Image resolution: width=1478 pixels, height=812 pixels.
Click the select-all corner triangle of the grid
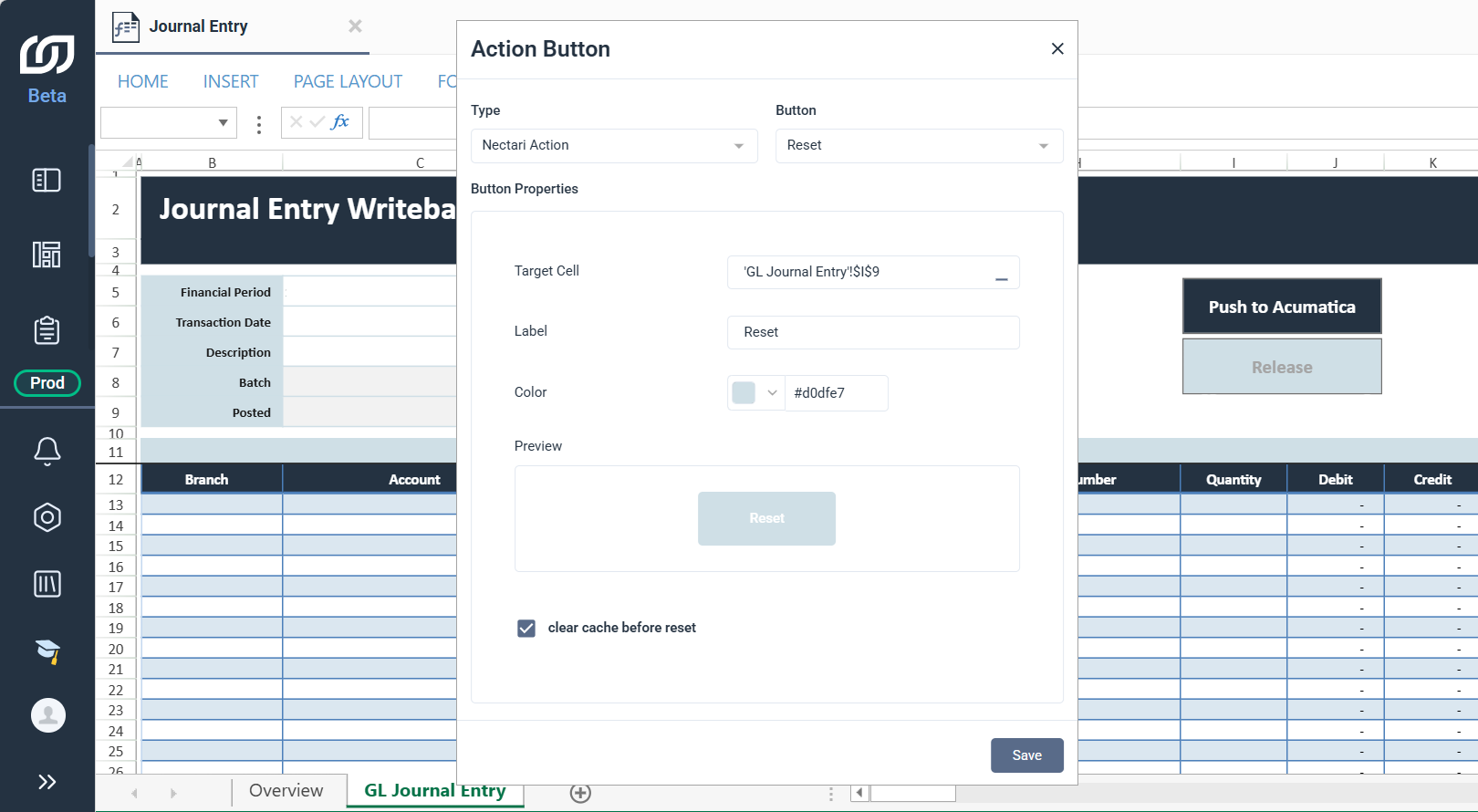[128, 162]
